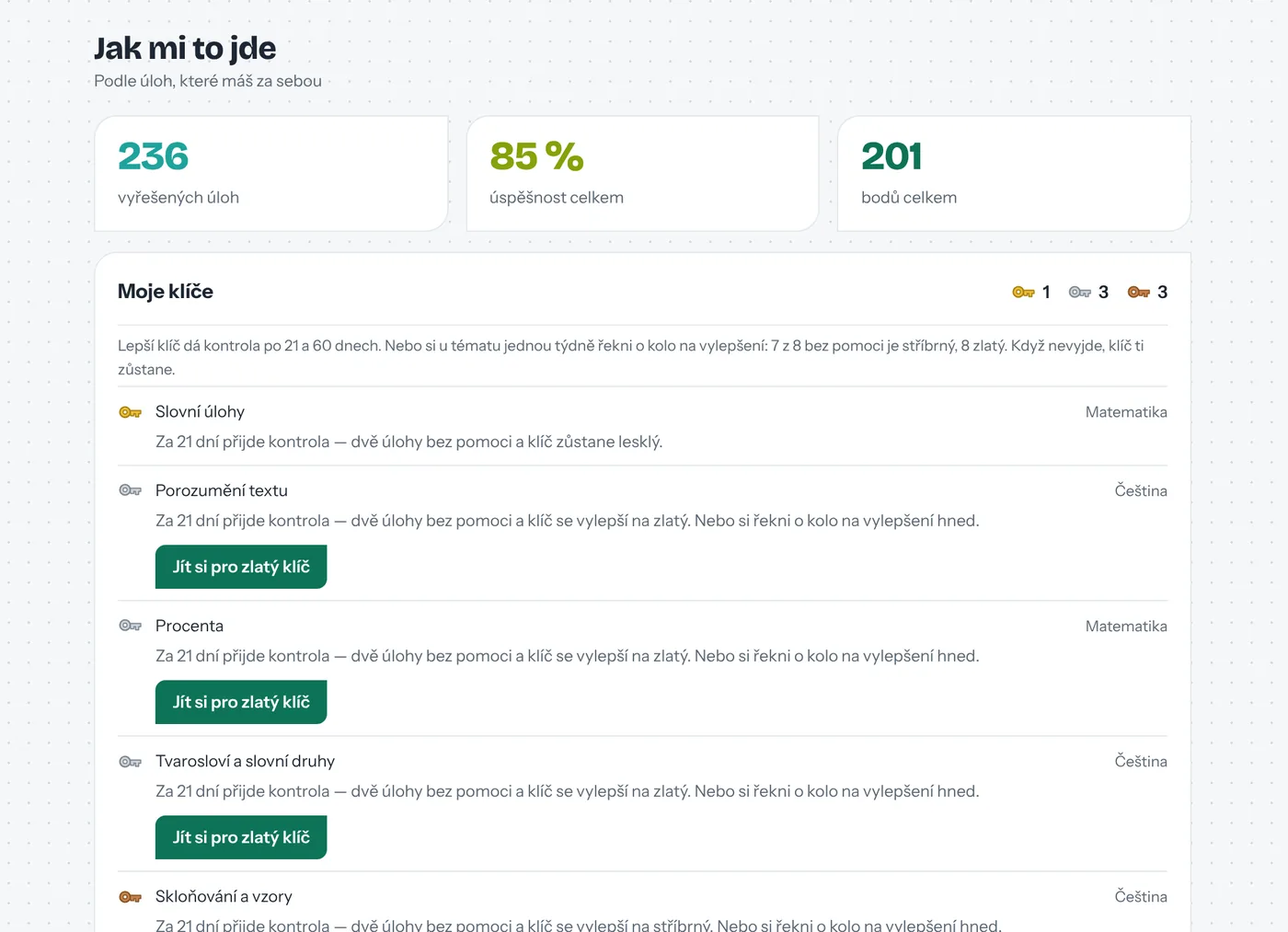Click the Porozumění textu topic name
The width and height of the screenshot is (1288, 932).
(x=222, y=490)
